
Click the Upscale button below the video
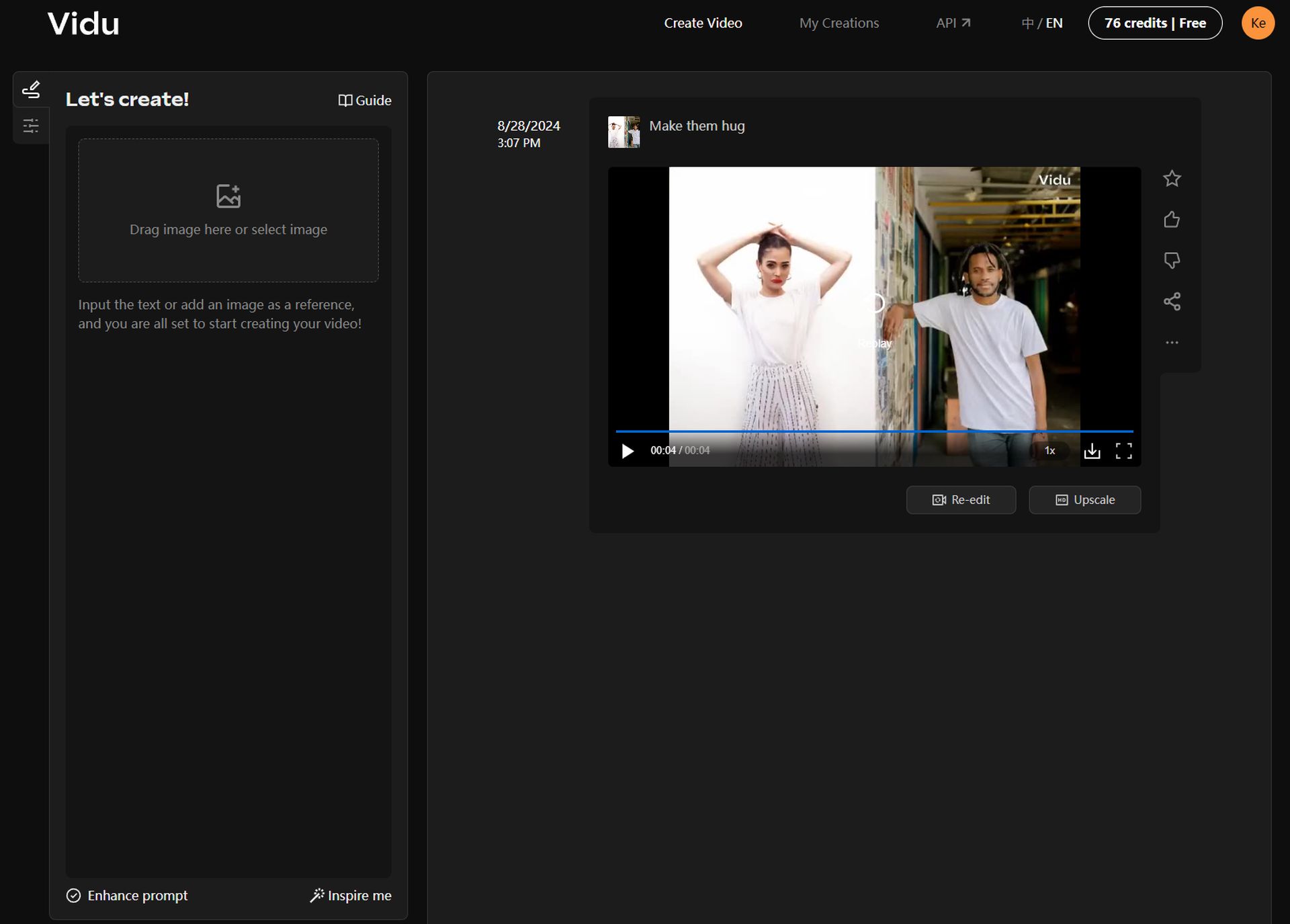[x=1085, y=500]
